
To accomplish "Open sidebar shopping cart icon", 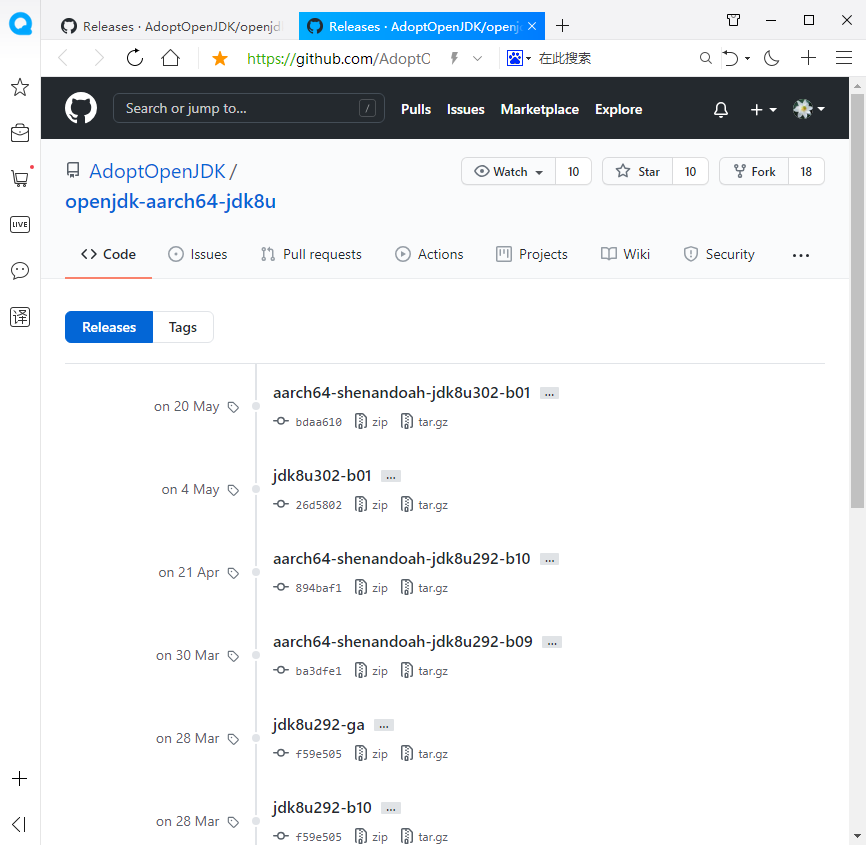I will point(20,178).
